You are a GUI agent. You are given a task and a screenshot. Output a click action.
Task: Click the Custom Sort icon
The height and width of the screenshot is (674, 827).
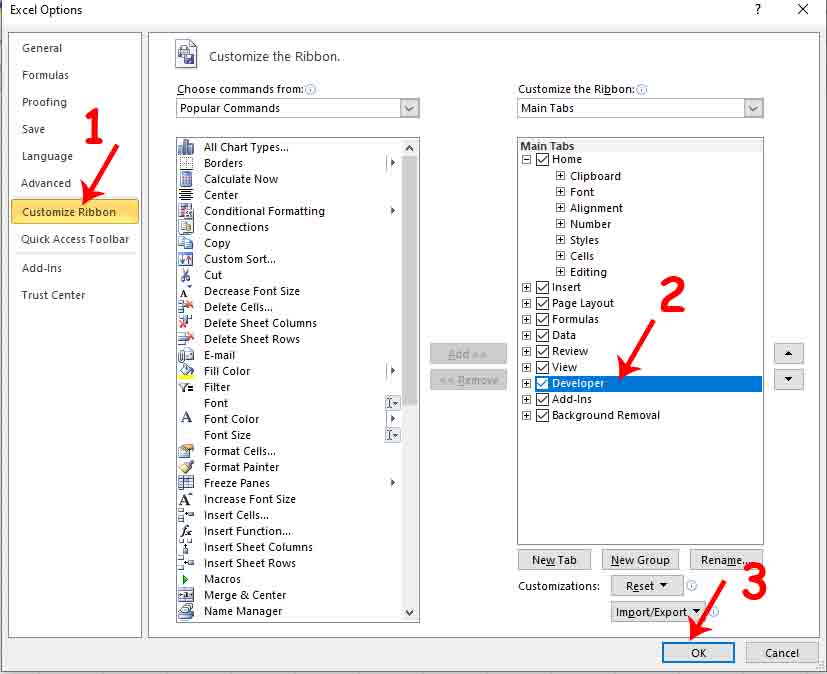[x=186, y=259]
